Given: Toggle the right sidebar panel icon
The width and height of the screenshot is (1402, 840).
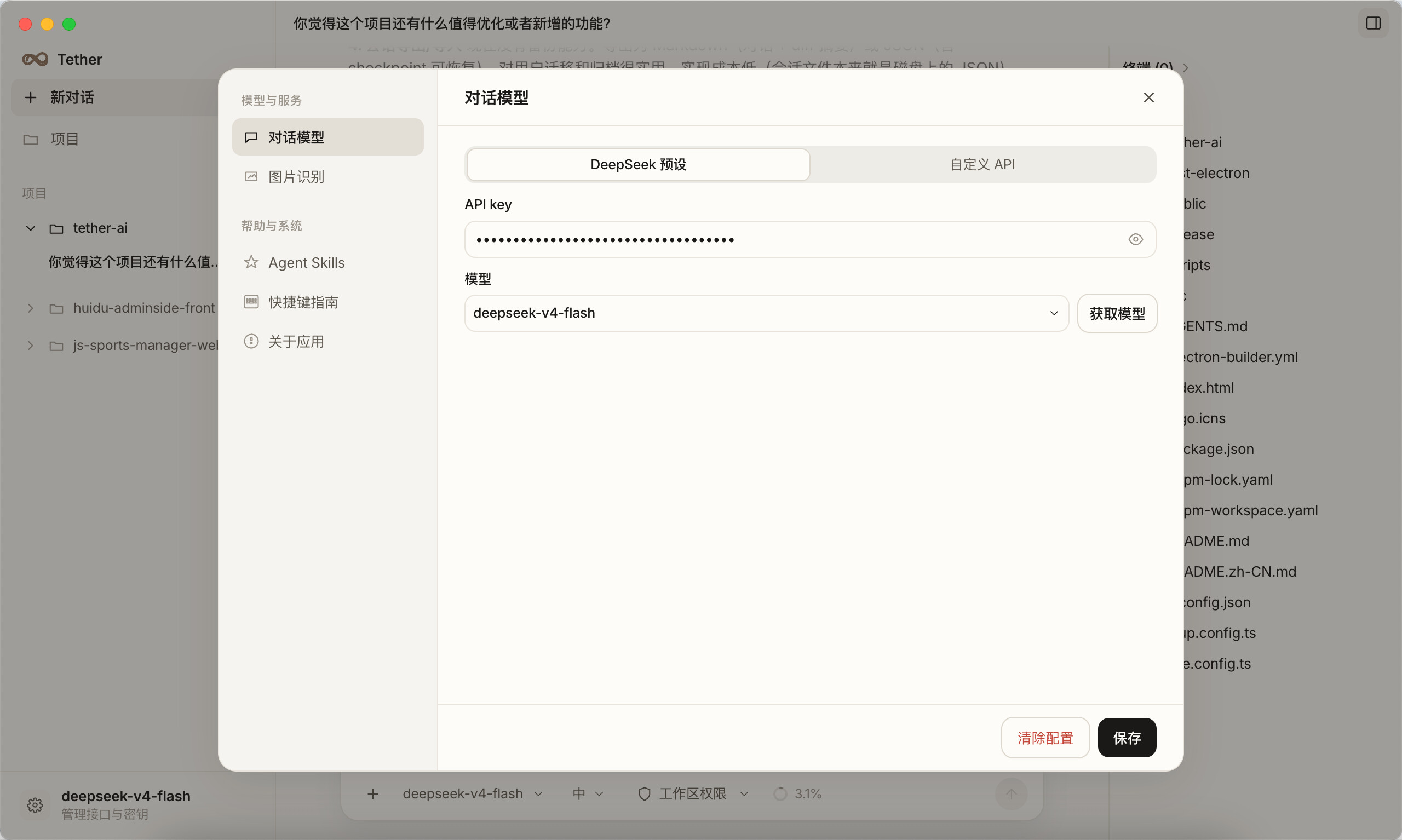Looking at the screenshot, I should (1373, 23).
